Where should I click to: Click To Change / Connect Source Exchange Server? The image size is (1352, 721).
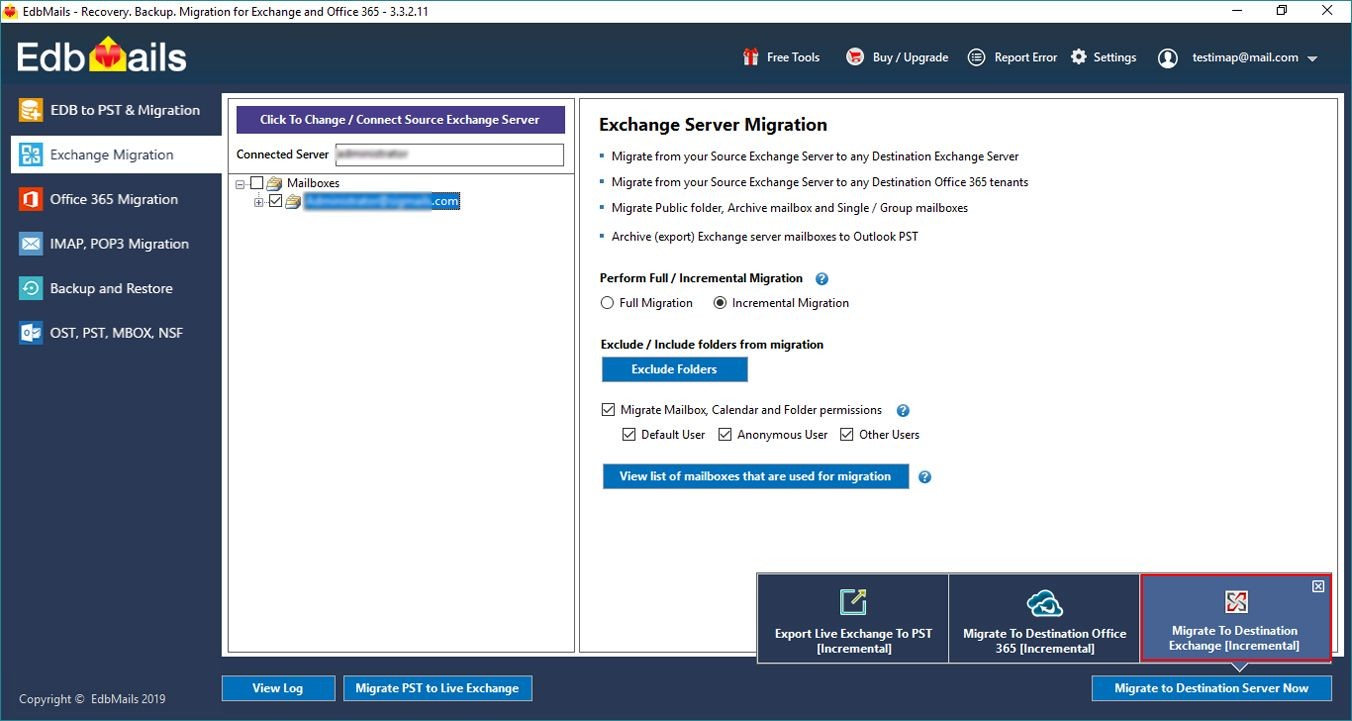click(x=400, y=120)
